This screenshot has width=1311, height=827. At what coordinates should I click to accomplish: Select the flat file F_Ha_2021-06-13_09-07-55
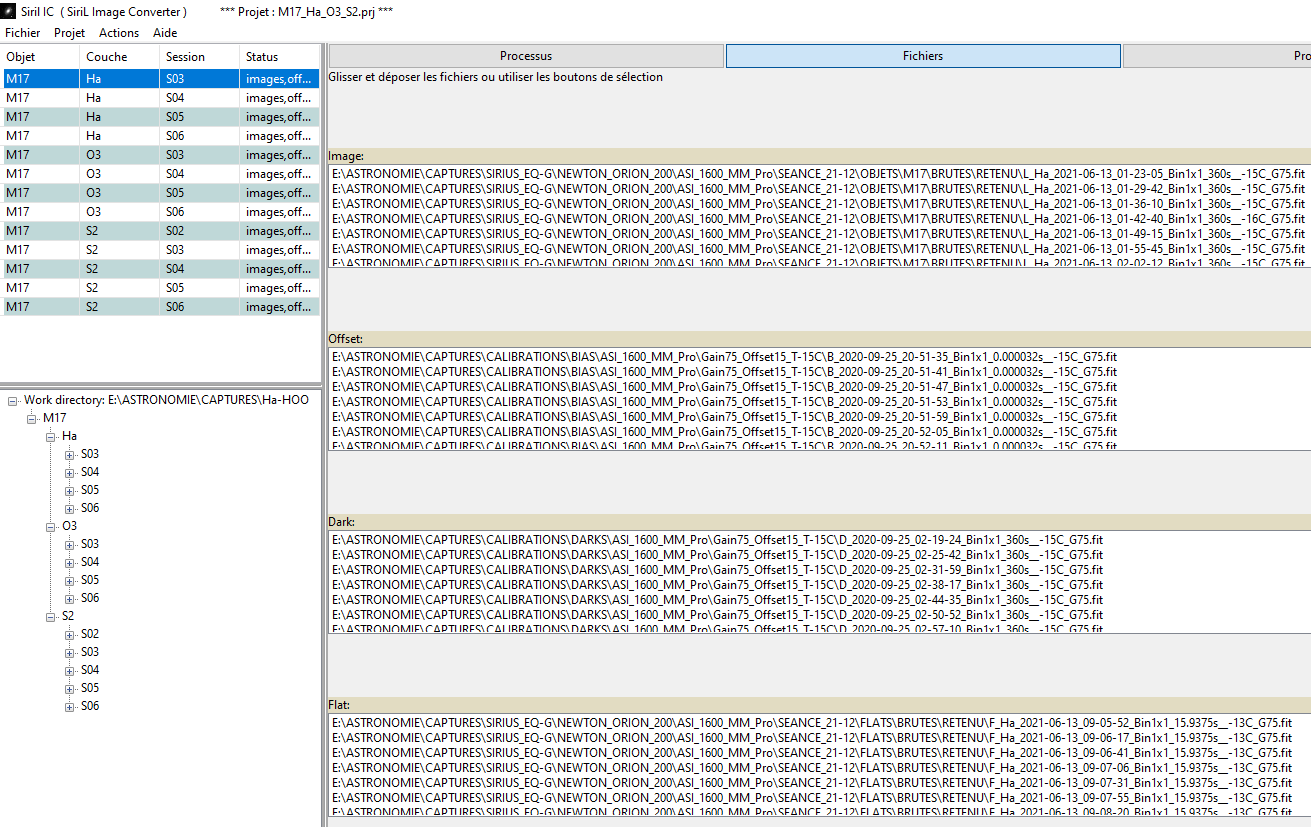coord(812,798)
